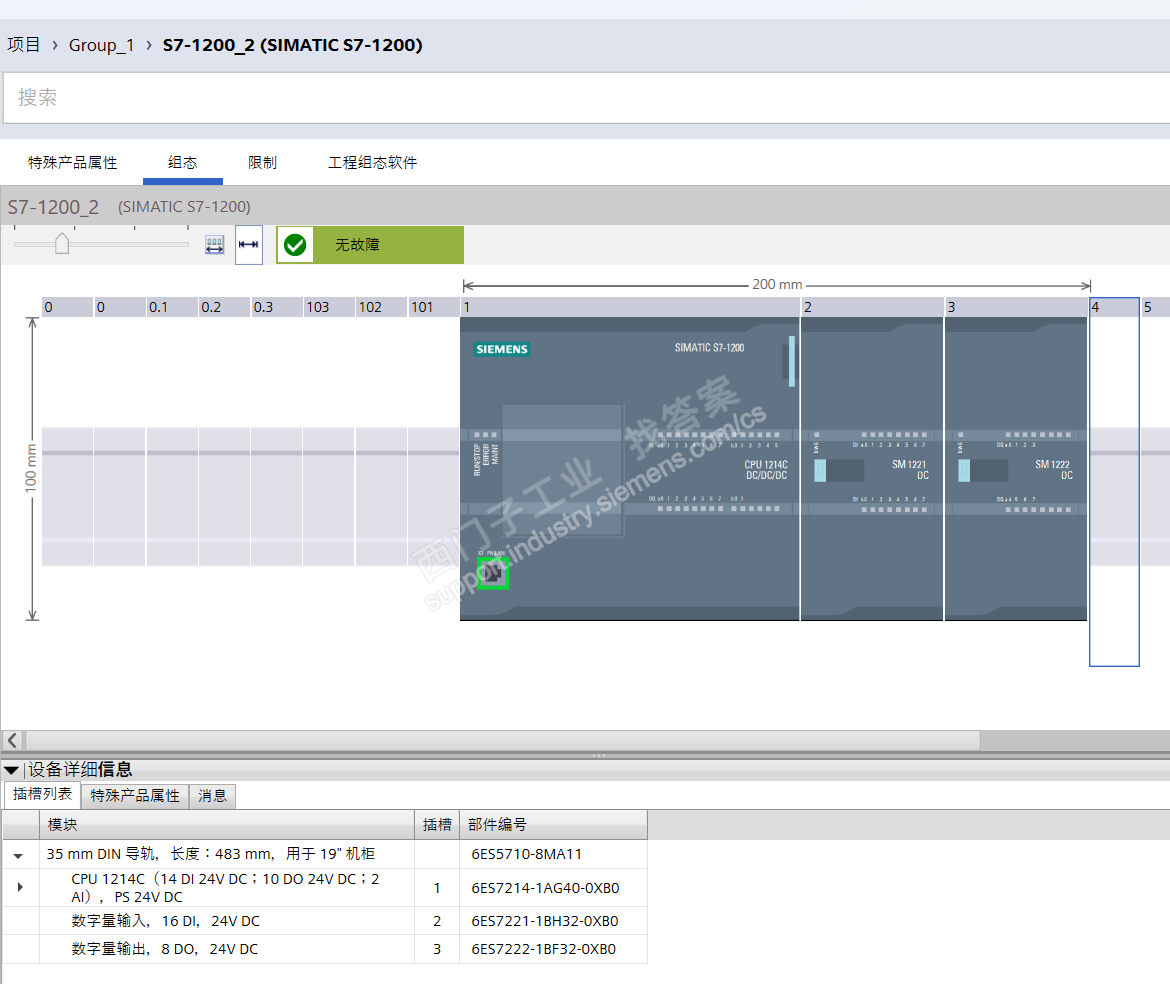The height and width of the screenshot is (984, 1170).
Task: Switch to the 组态 tab
Action: (x=183, y=163)
